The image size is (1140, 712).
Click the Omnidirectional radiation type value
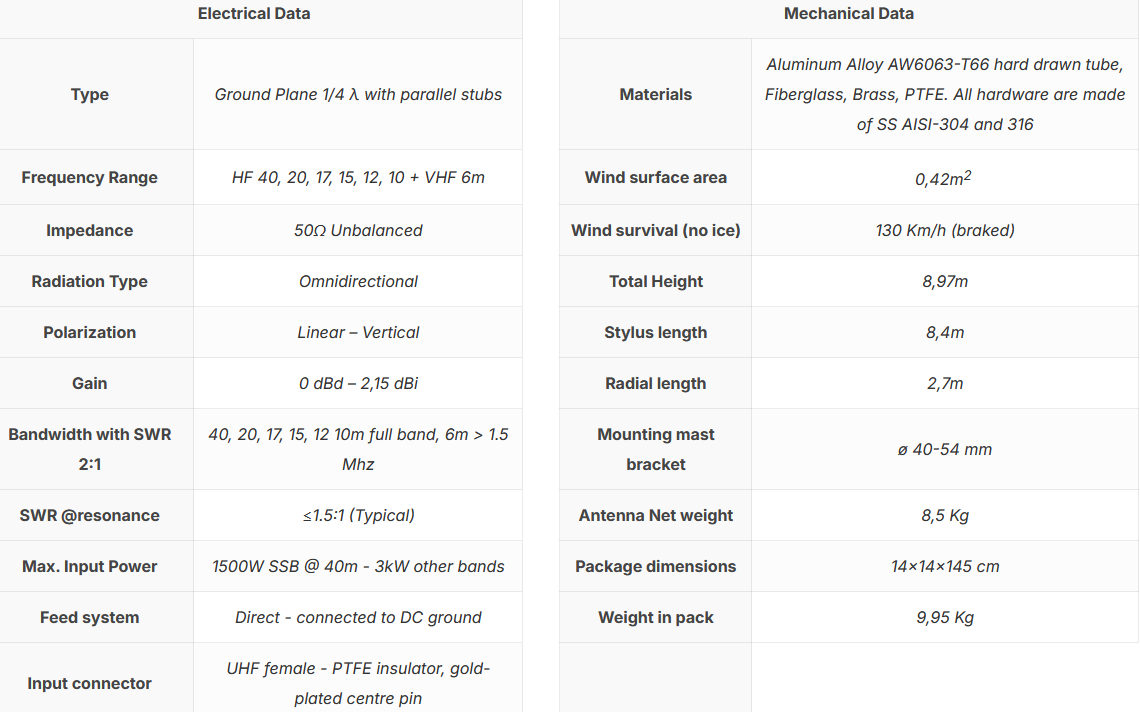(x=358, y=282)
